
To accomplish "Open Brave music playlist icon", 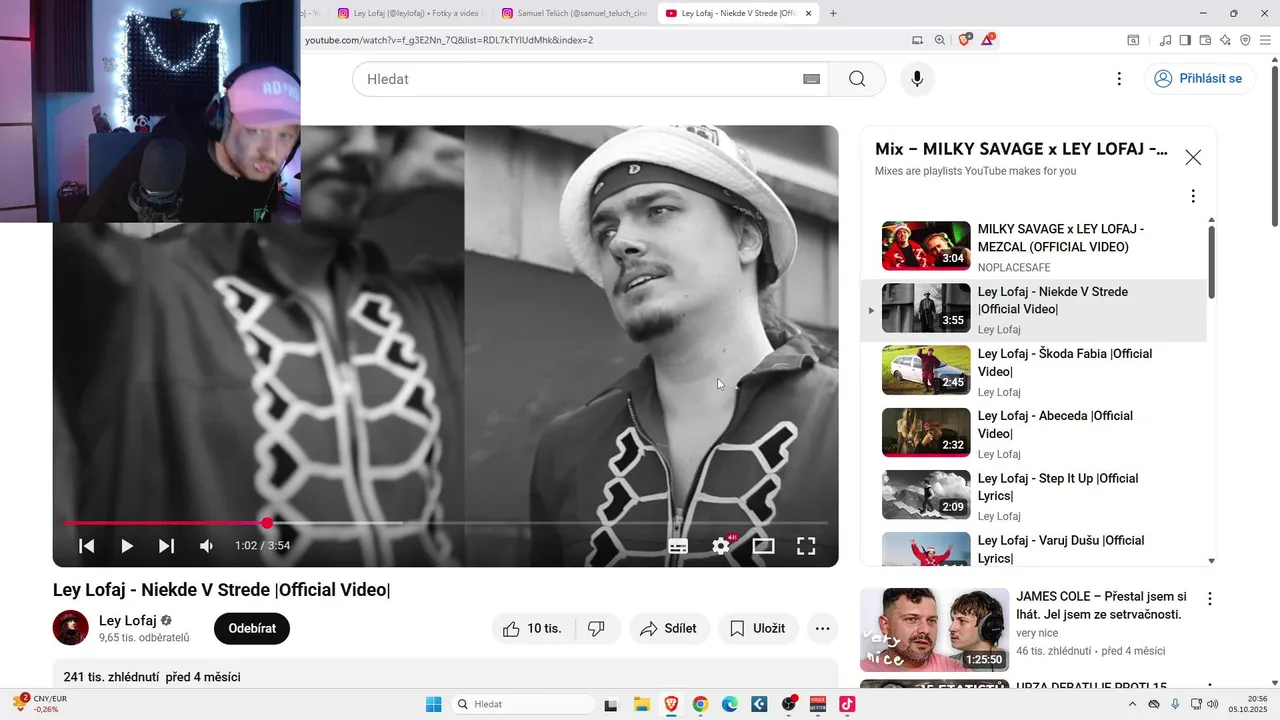I will coord(1165,40).
